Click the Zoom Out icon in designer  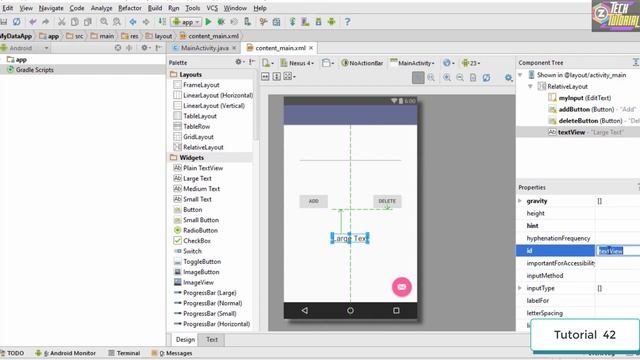460,77
